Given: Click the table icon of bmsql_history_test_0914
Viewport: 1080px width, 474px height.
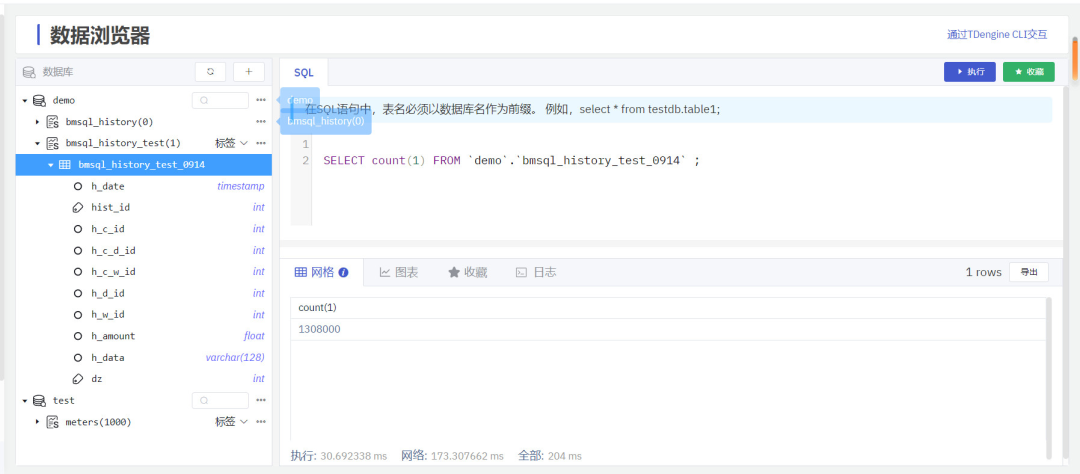Looking at the screenshot, I should click(x=64, y=165).
